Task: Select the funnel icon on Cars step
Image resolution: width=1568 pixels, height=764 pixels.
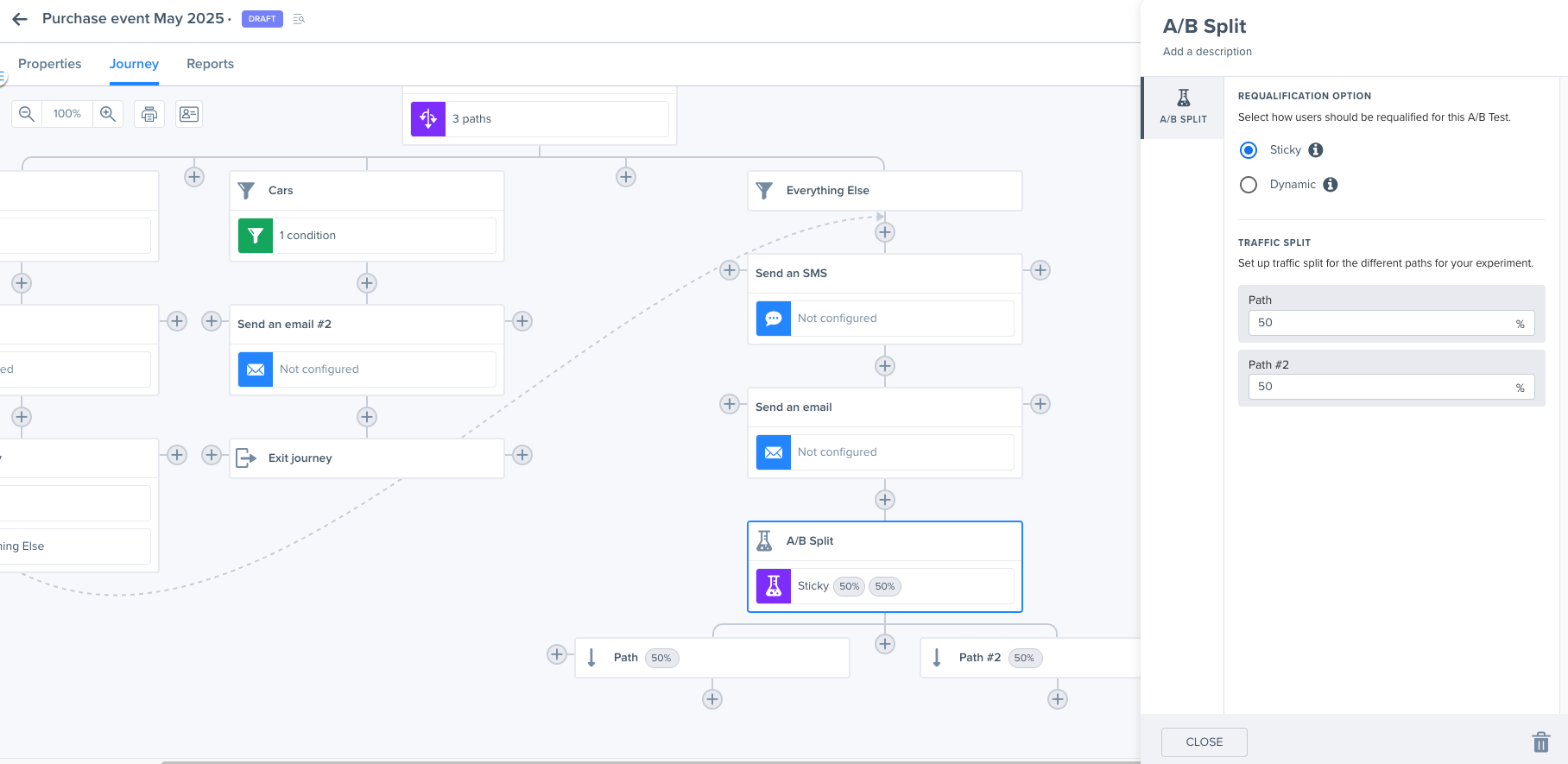Action: tap(247, 191)
